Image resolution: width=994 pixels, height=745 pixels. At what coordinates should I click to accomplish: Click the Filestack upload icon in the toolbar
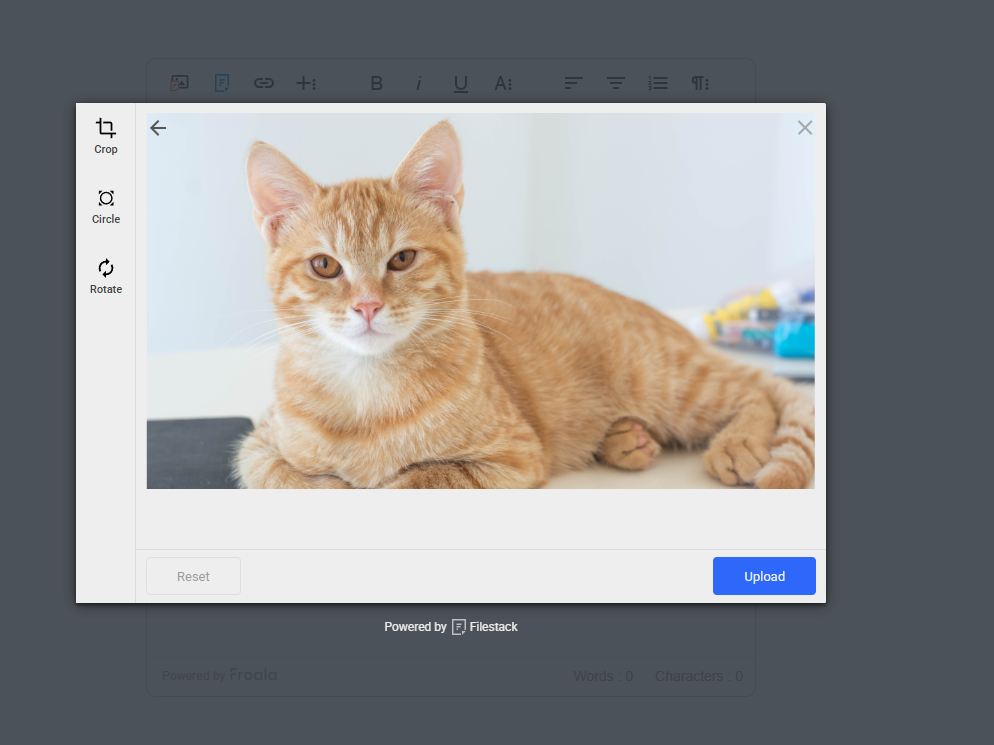[x=221, y=83]
